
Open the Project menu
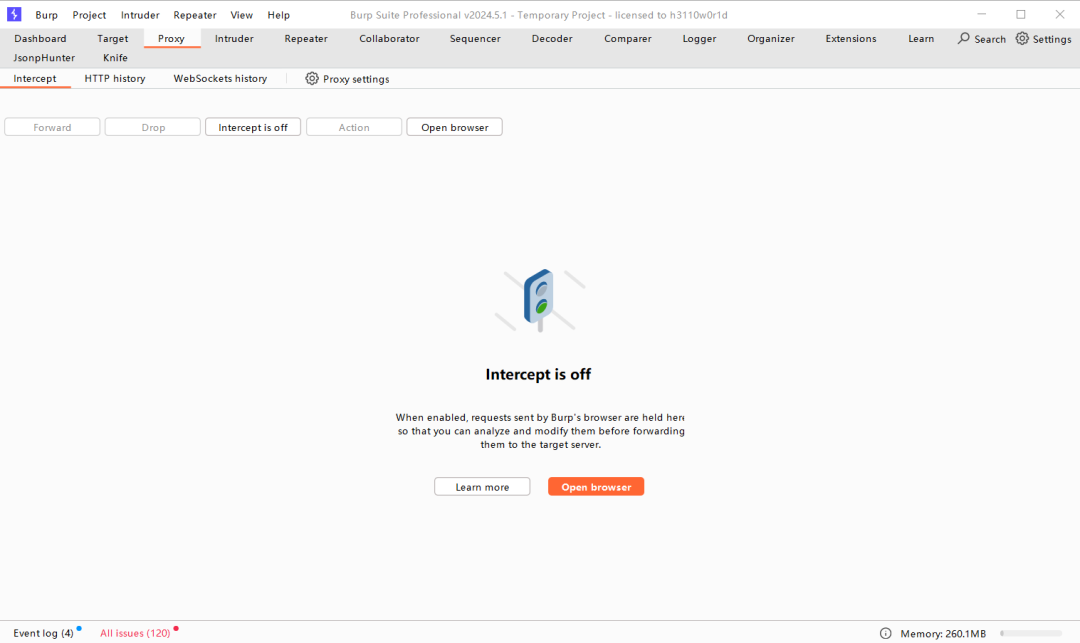click(90, 14)
